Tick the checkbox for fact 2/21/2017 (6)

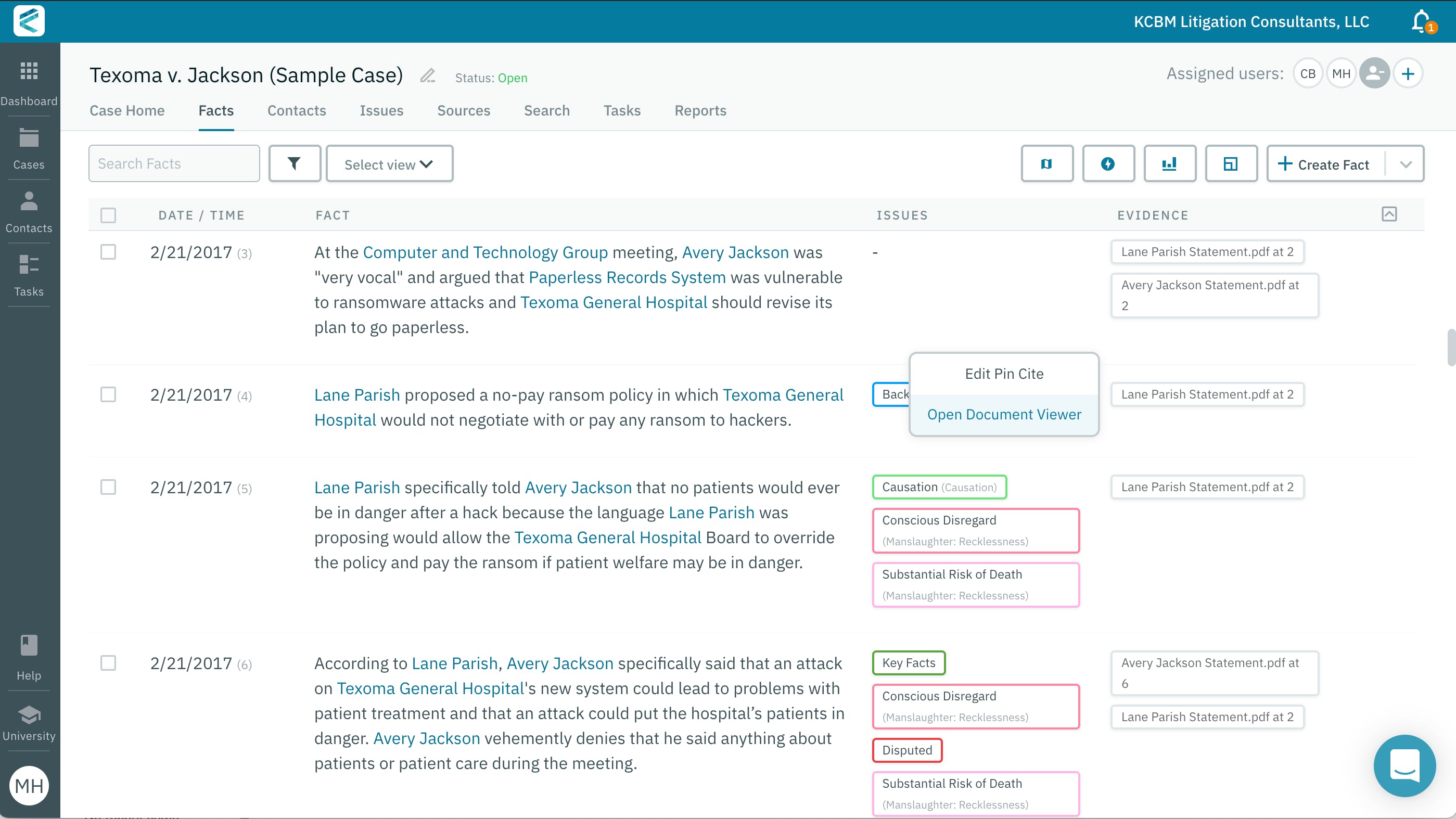[108, 662]
